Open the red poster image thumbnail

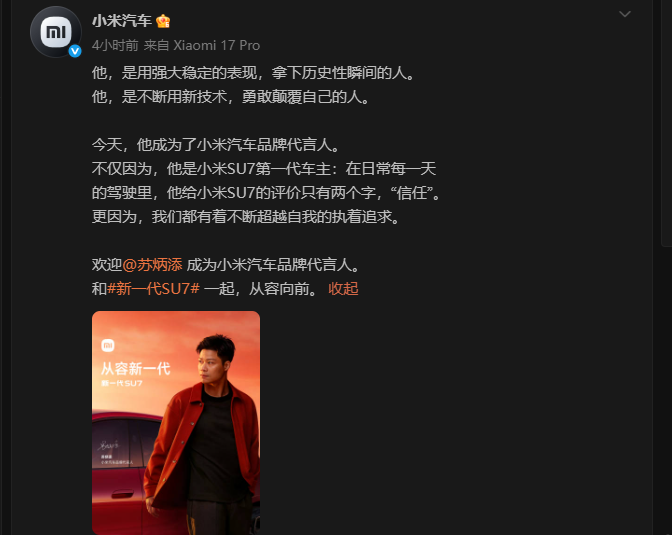tap(176, 423)
